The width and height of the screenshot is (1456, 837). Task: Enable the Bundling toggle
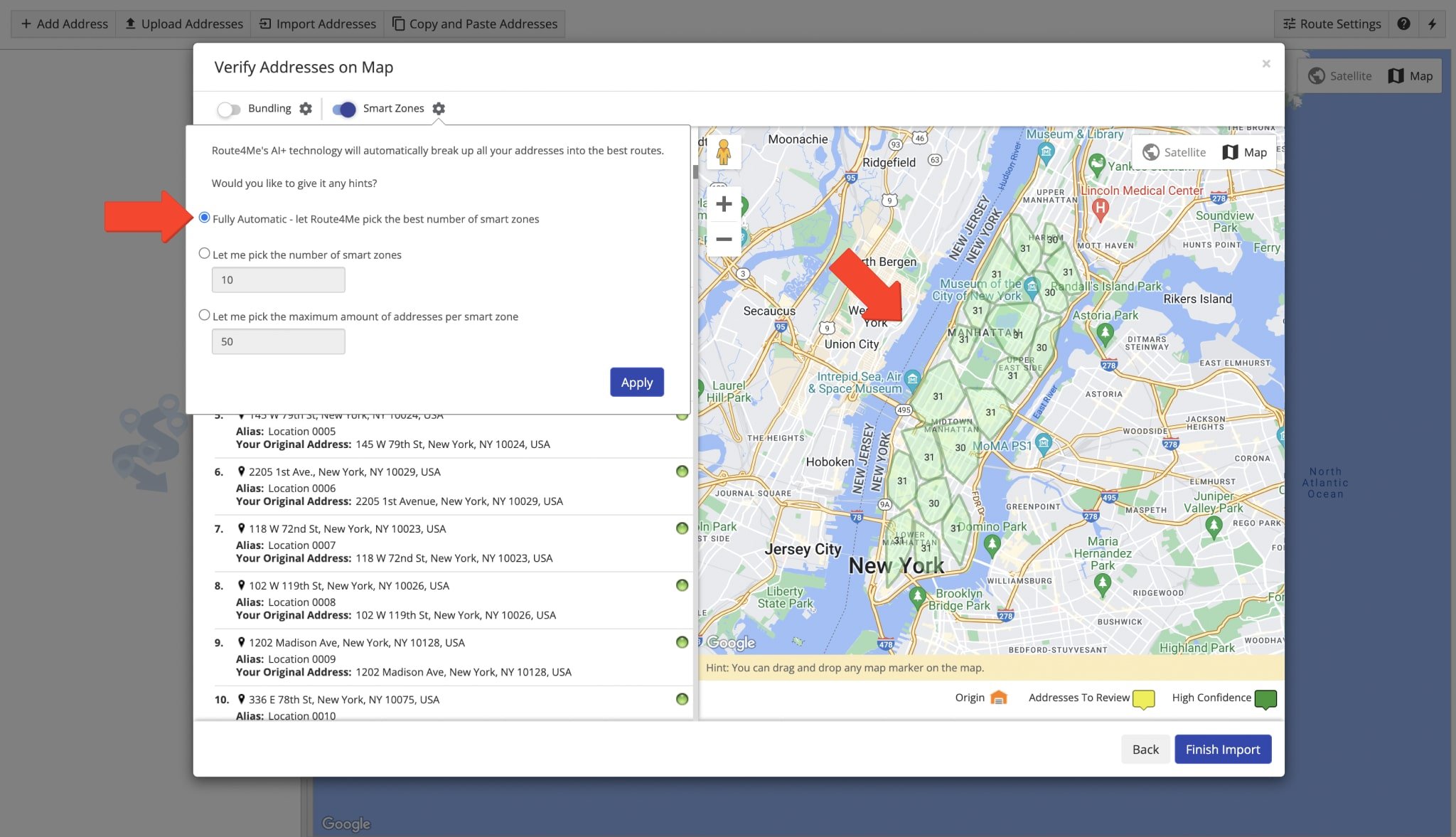(x=229, y=110)
